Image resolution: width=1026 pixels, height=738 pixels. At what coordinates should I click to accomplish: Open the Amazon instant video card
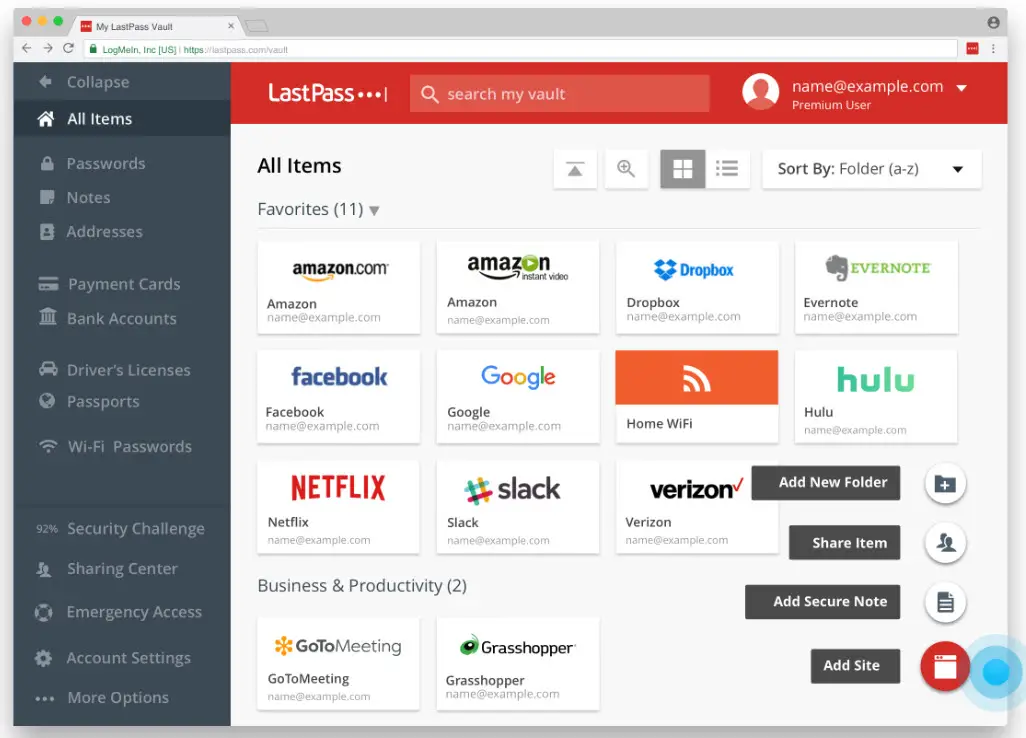[518, 288]
